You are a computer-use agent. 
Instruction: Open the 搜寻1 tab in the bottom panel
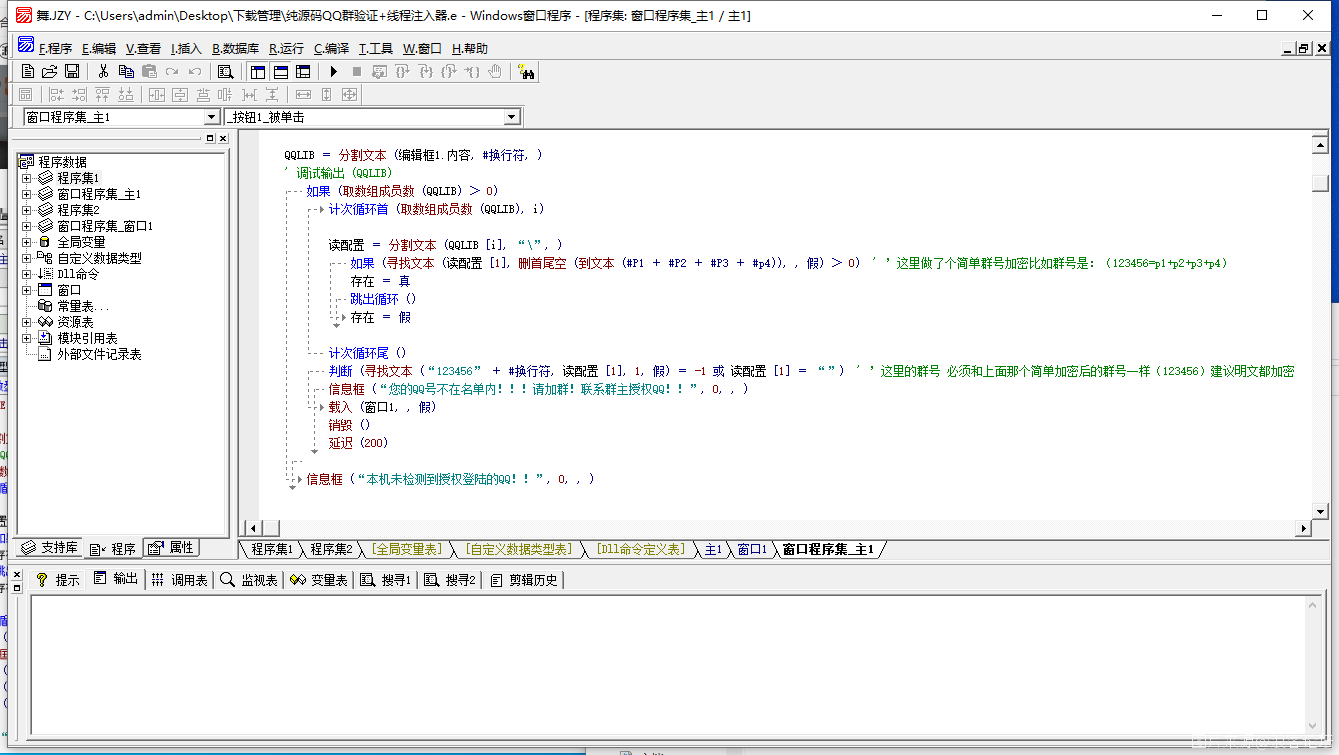pos(386,579)
